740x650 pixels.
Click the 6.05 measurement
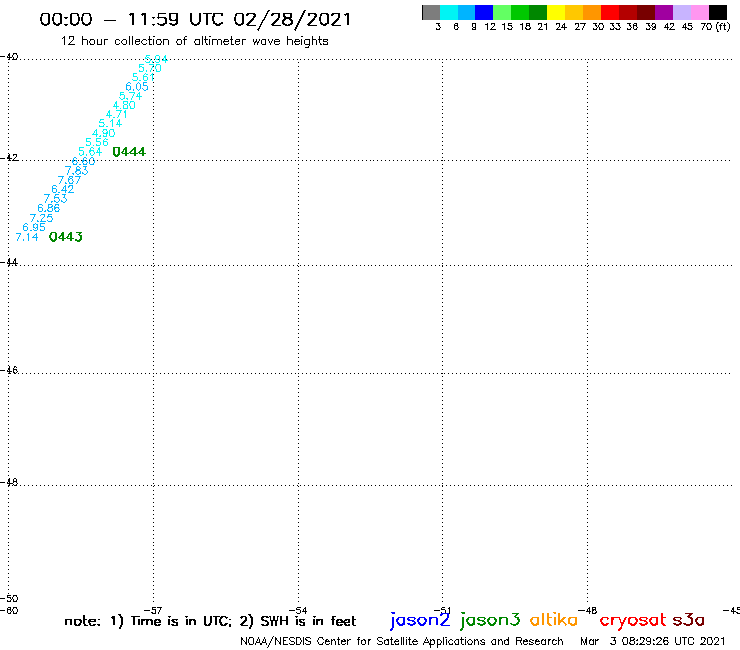(x=137, y=87)
